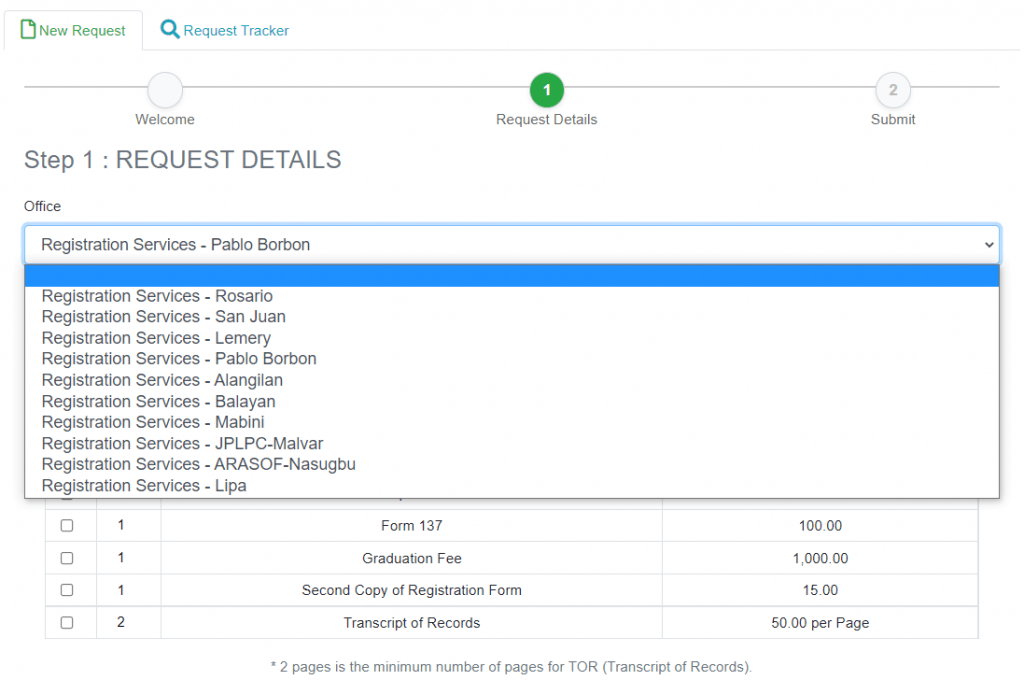Select Registration Services - Mabini option

152,422
